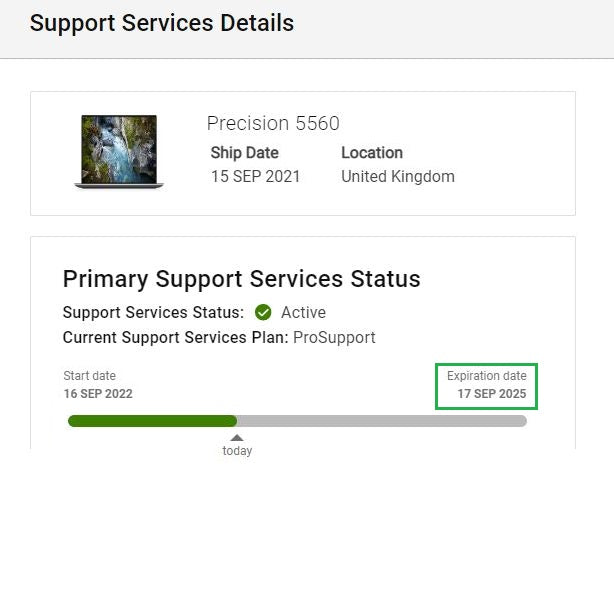Click the green portion of the progress bar
This screenshot has width=614, height=615.
tap(152, 421)
